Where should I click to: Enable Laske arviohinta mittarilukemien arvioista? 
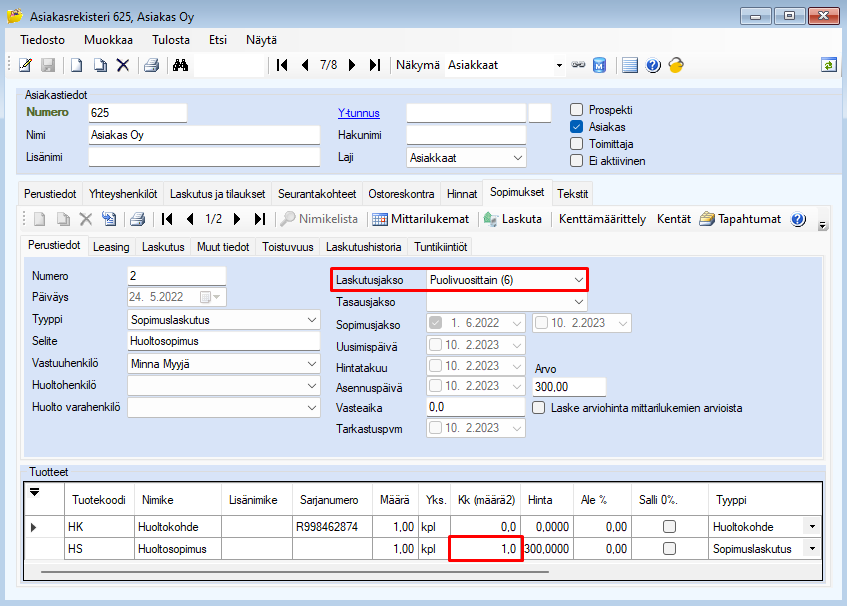539,408
